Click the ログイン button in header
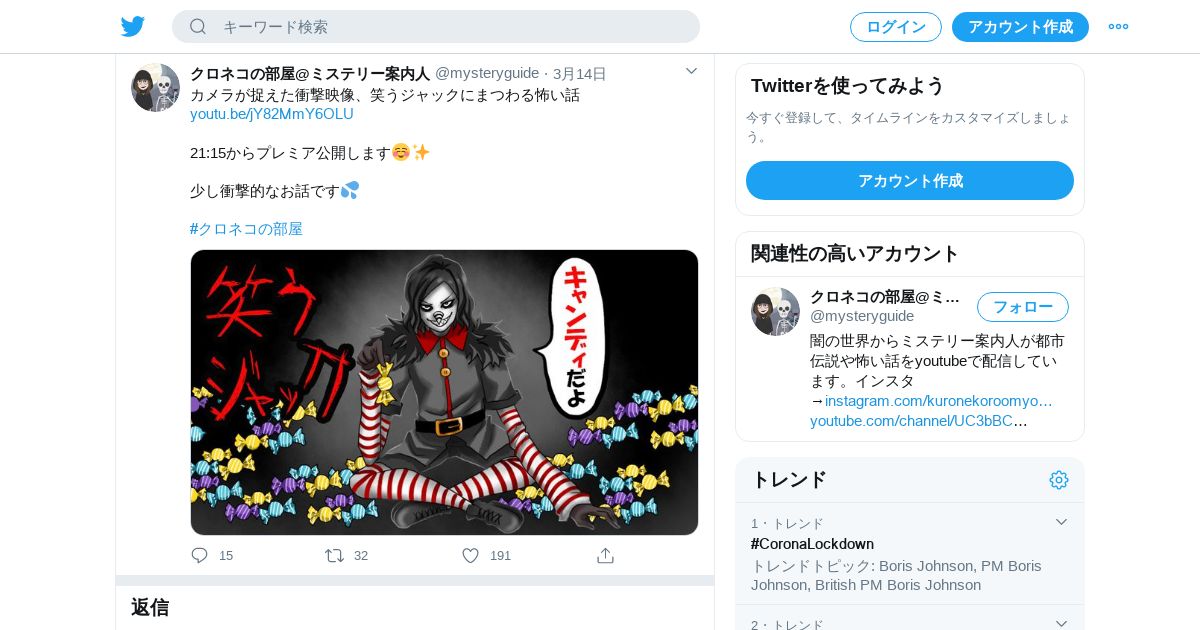The image size is (1200, 630). 896,27
